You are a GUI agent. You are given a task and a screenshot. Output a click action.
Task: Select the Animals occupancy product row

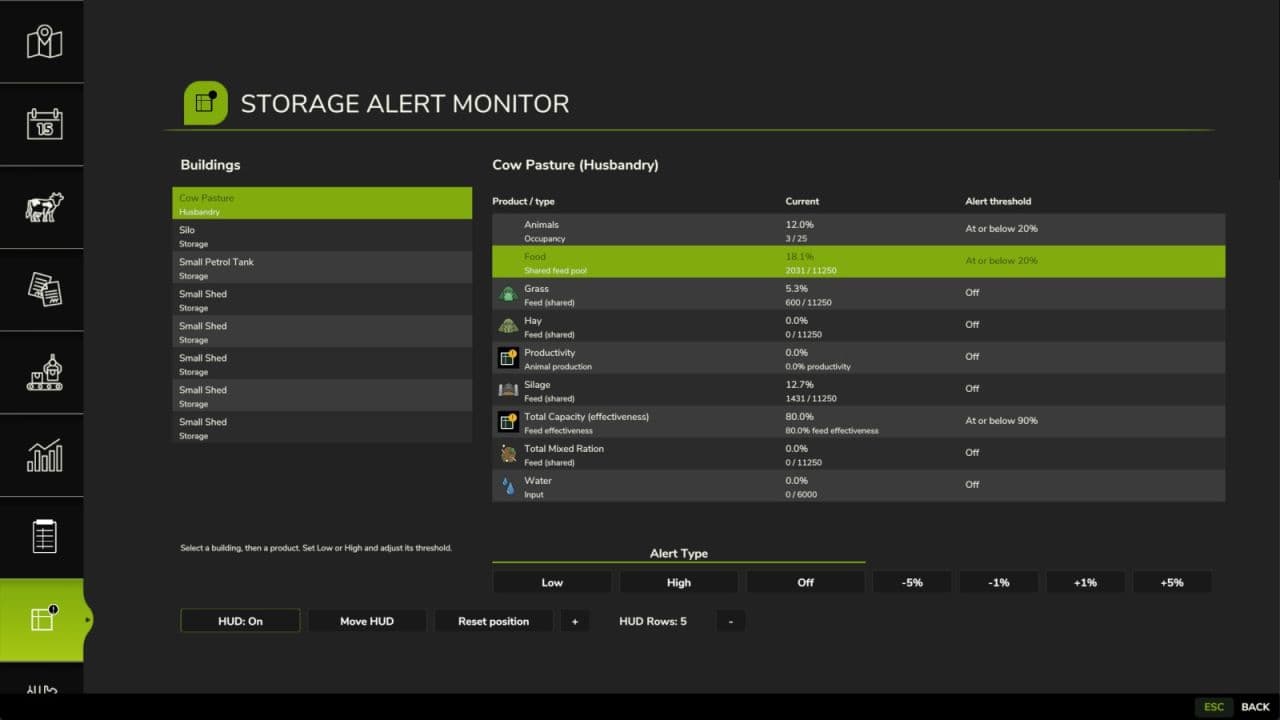coord(858,230)
